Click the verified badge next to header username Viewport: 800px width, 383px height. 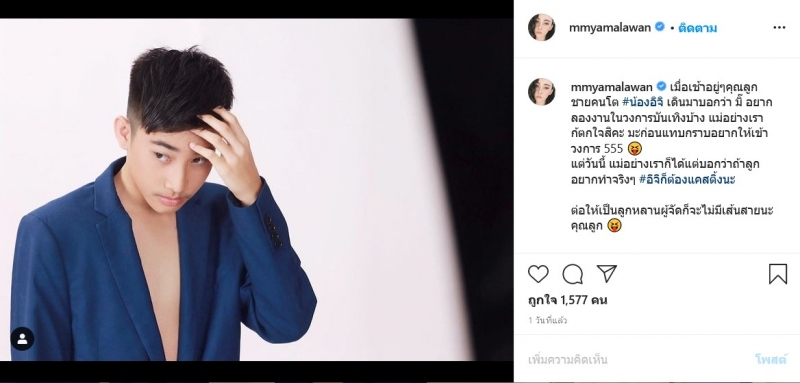tap(659, 27)
